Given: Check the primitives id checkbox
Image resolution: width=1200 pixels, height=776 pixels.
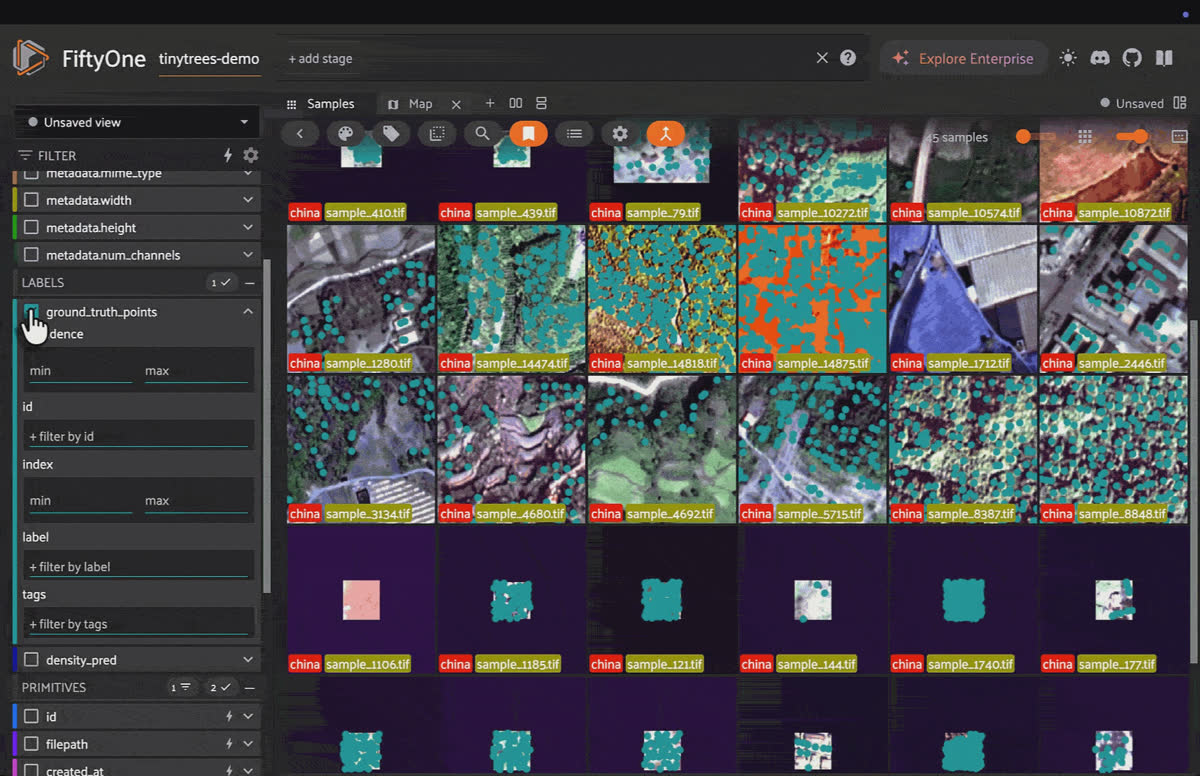Looking at the screenshot, I should point(31,717).
